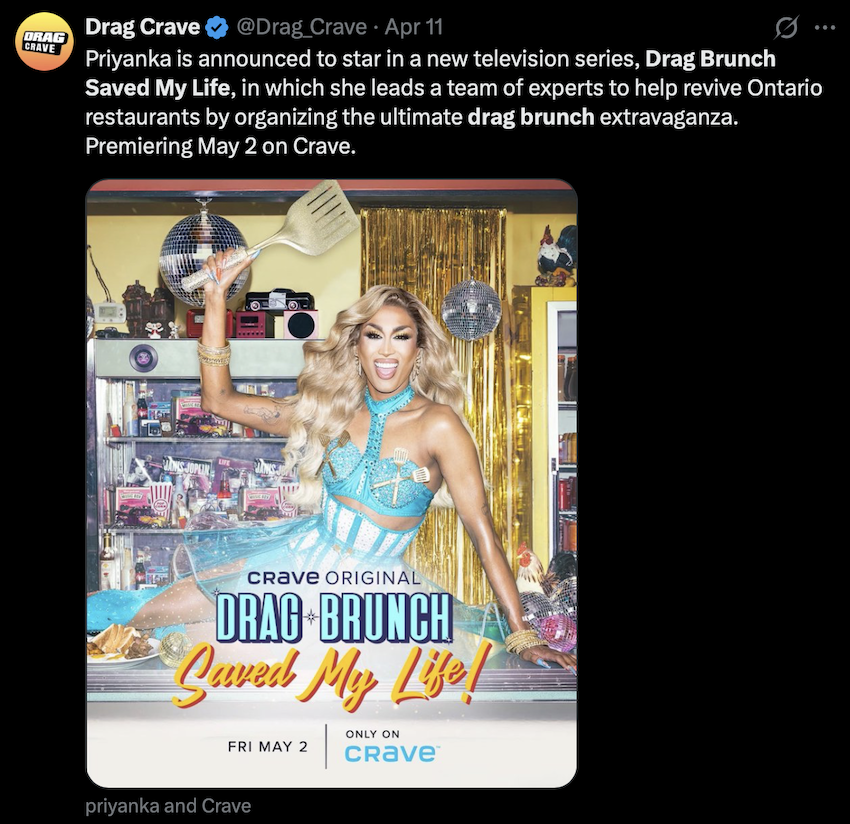Click the 'Crave Original' logo on poster
This screenshot has height=824, width=850.
334,578
